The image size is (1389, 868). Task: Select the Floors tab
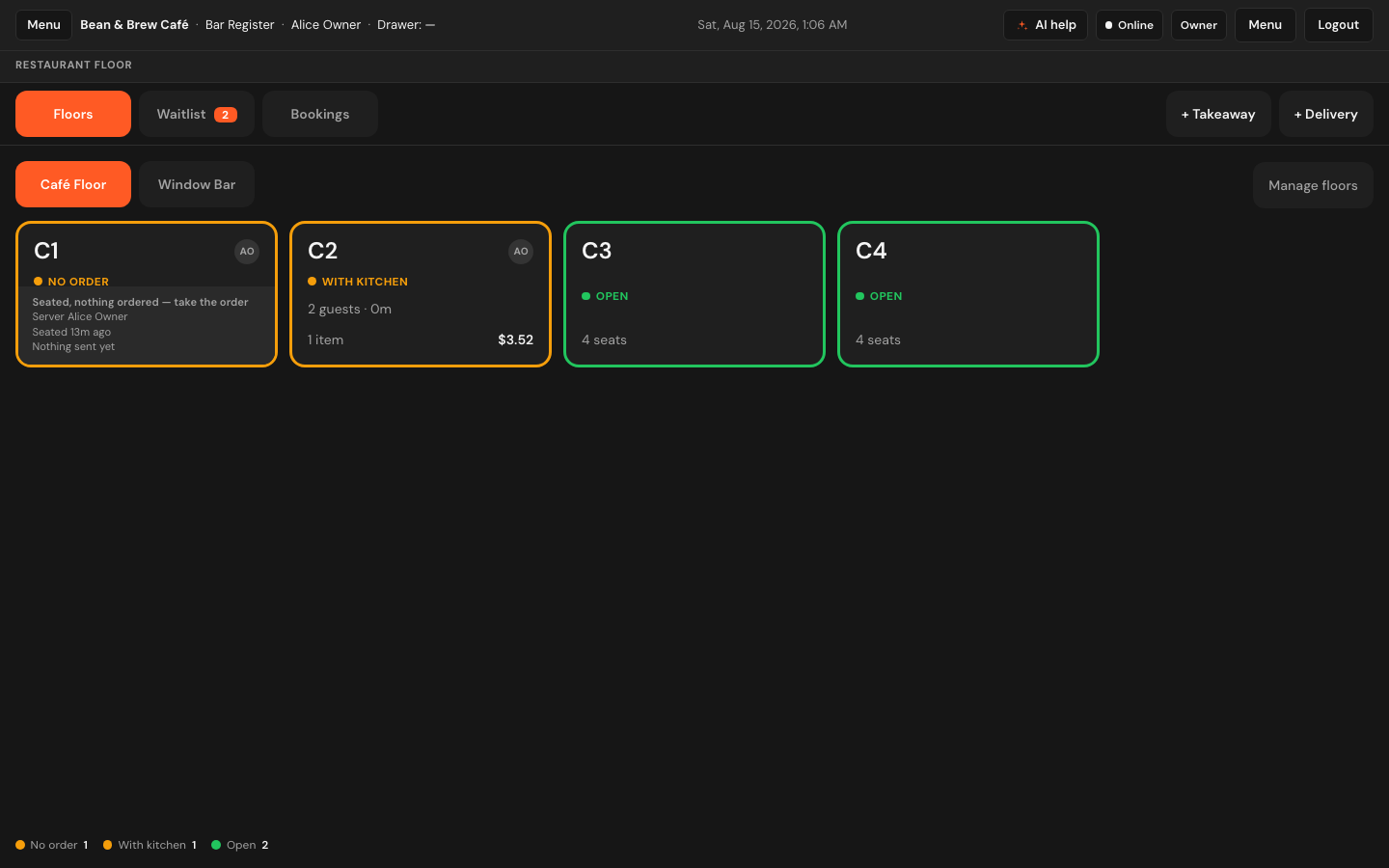point(73,114)
